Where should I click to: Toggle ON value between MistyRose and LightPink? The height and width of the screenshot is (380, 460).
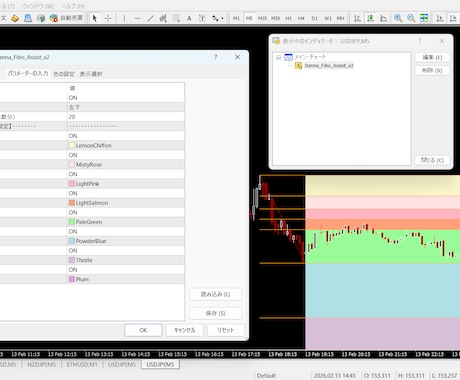click(x=126, y=174)
